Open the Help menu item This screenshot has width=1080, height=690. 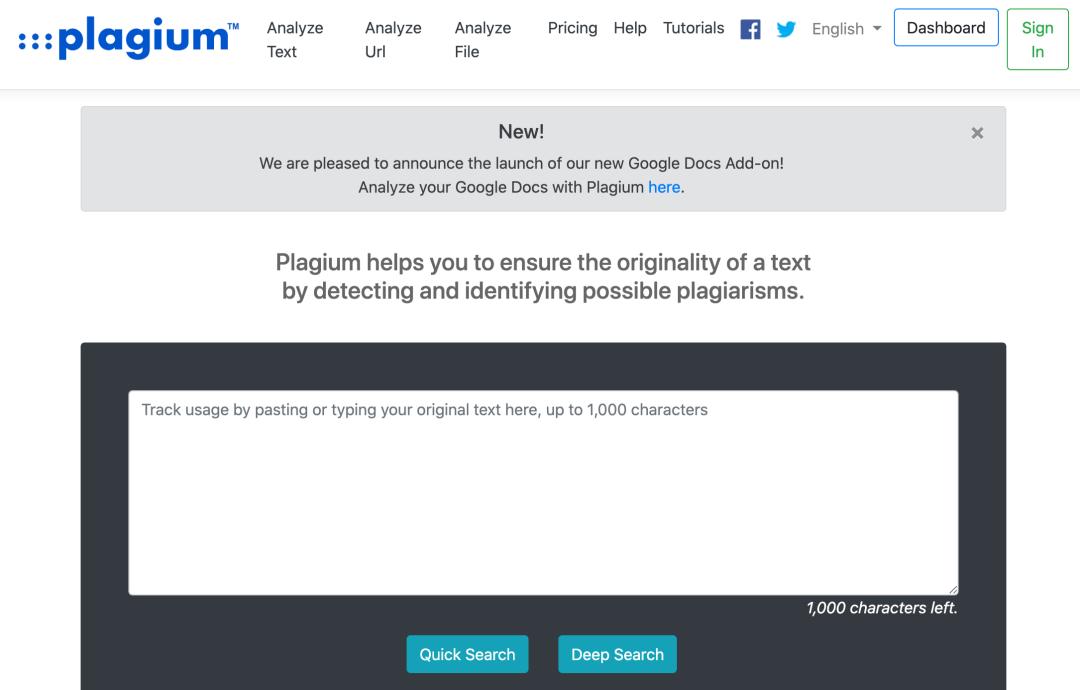[x=630, y=28]
